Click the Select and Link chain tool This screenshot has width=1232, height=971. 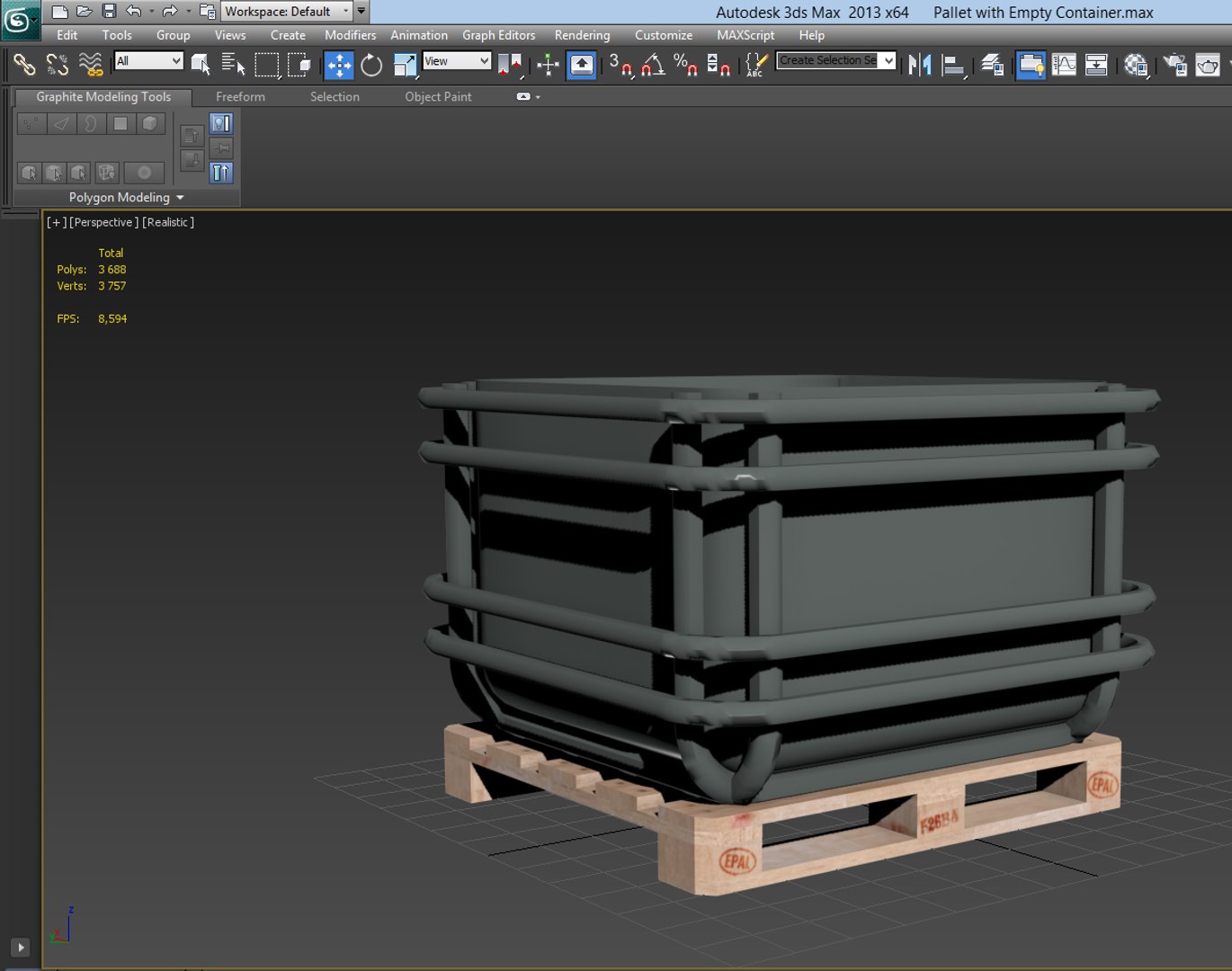click(24, 65)
